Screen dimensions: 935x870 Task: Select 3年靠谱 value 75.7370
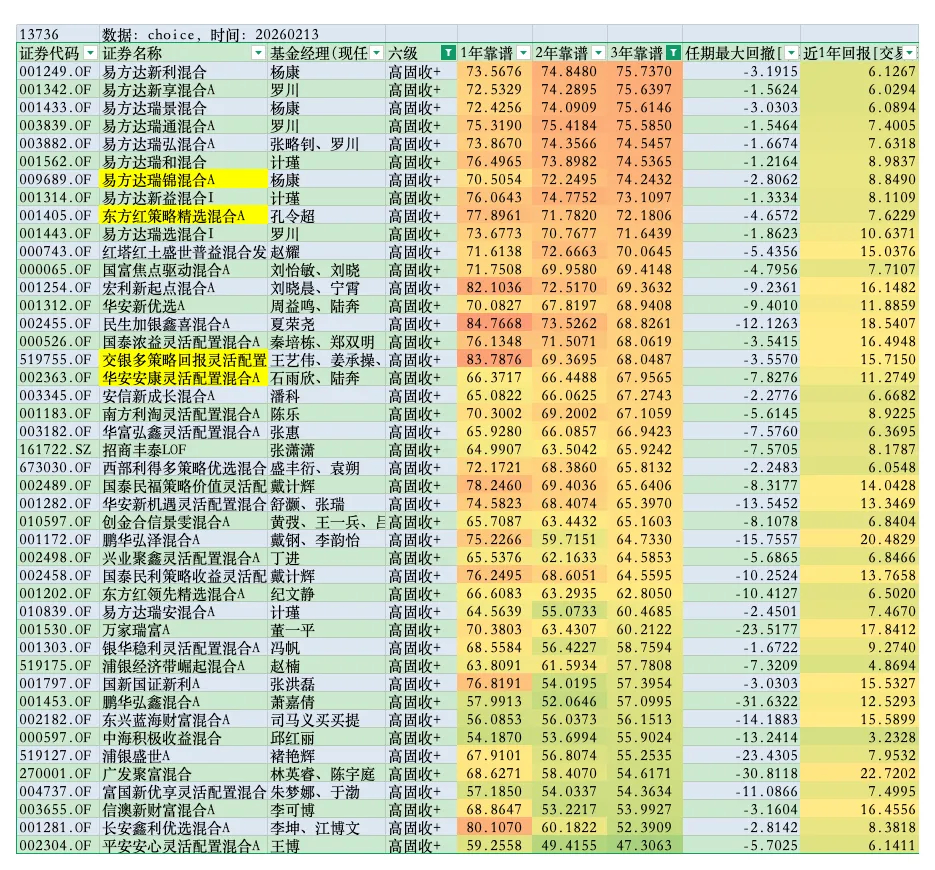tap(645, 72)
